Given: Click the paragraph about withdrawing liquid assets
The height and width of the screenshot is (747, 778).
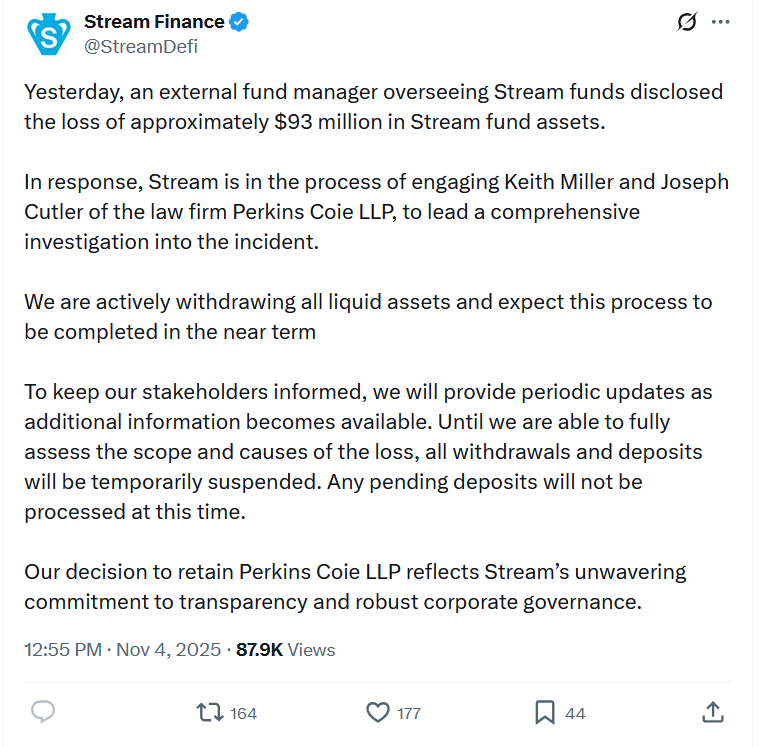Looking at the screenshot, I should 368,316.
